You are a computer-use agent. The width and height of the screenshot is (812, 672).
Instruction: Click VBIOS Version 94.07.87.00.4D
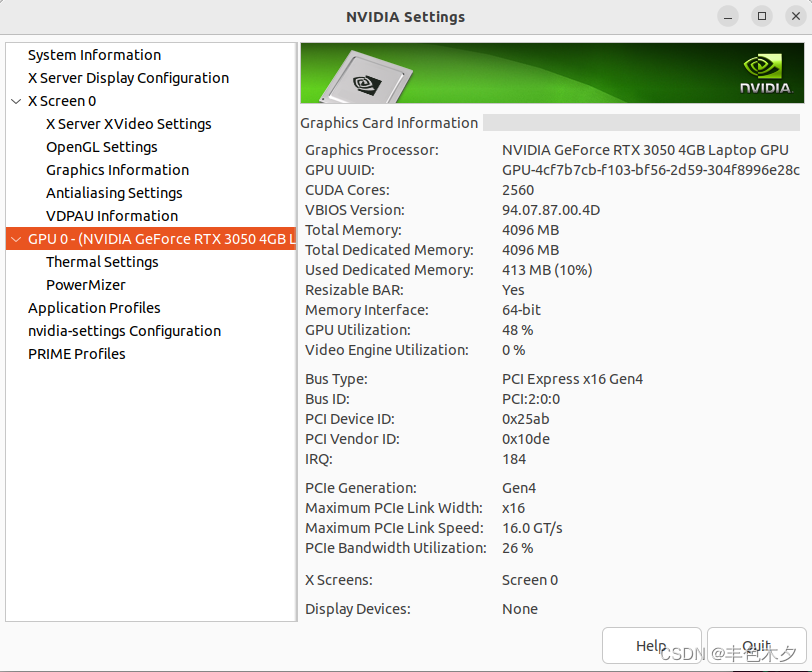[x=551, y=210]
